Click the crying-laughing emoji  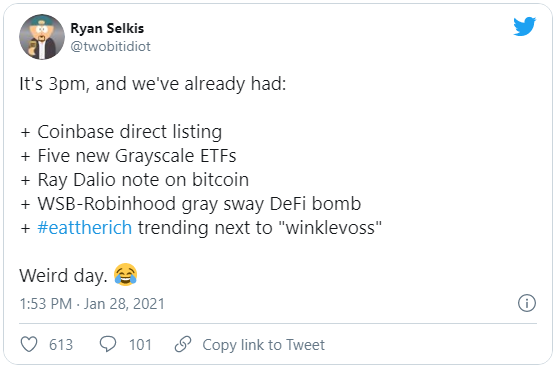point(126,274)
